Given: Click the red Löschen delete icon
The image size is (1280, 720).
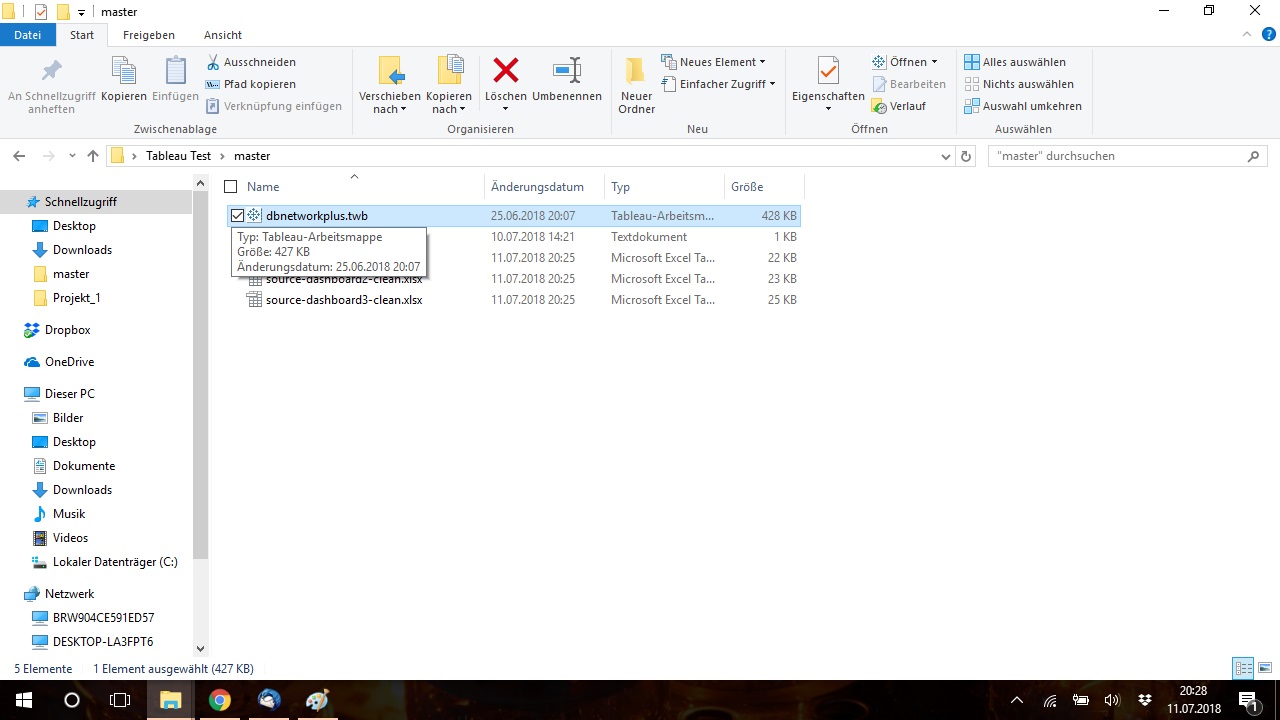Looking at the screenshot, I should (505, 72).
